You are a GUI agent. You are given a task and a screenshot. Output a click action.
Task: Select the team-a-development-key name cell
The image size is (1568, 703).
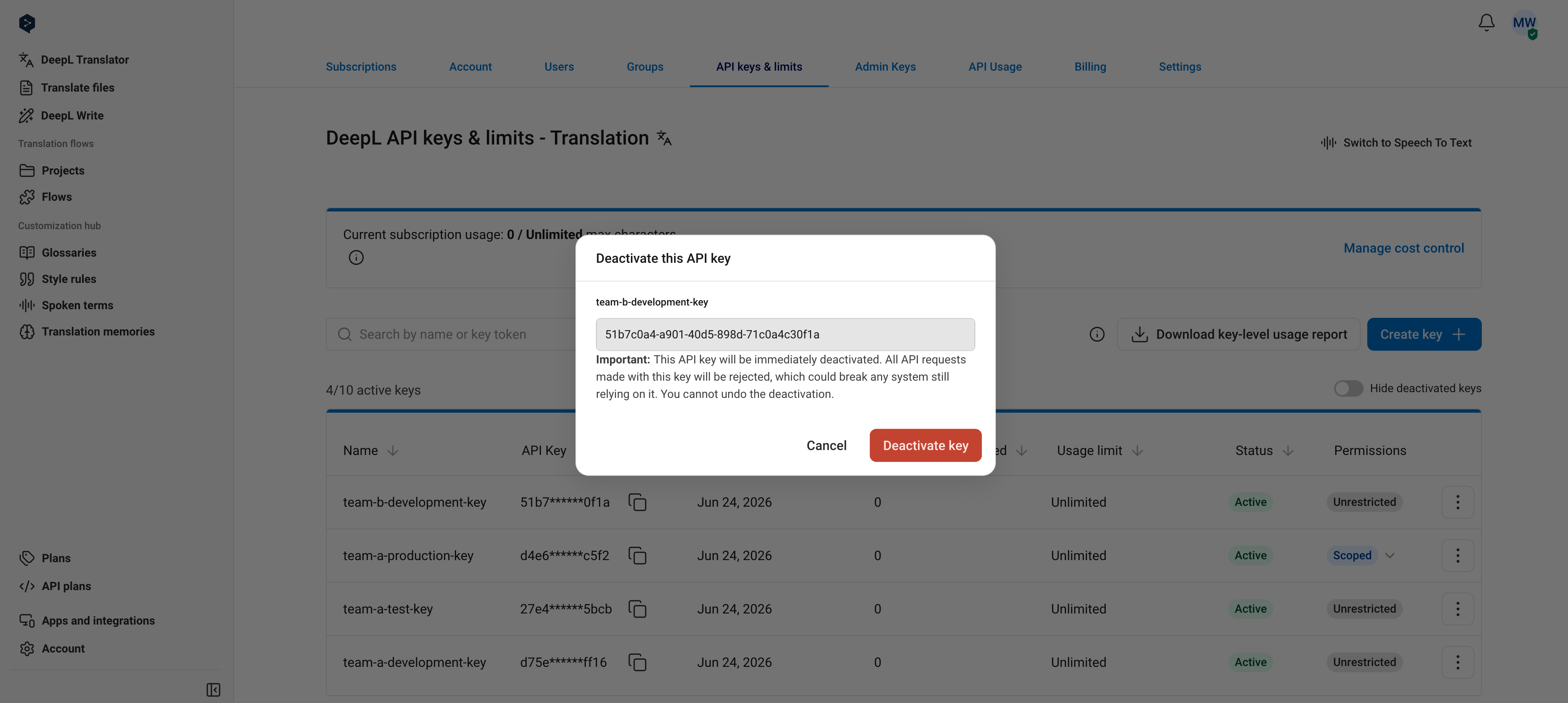[414, 662]
